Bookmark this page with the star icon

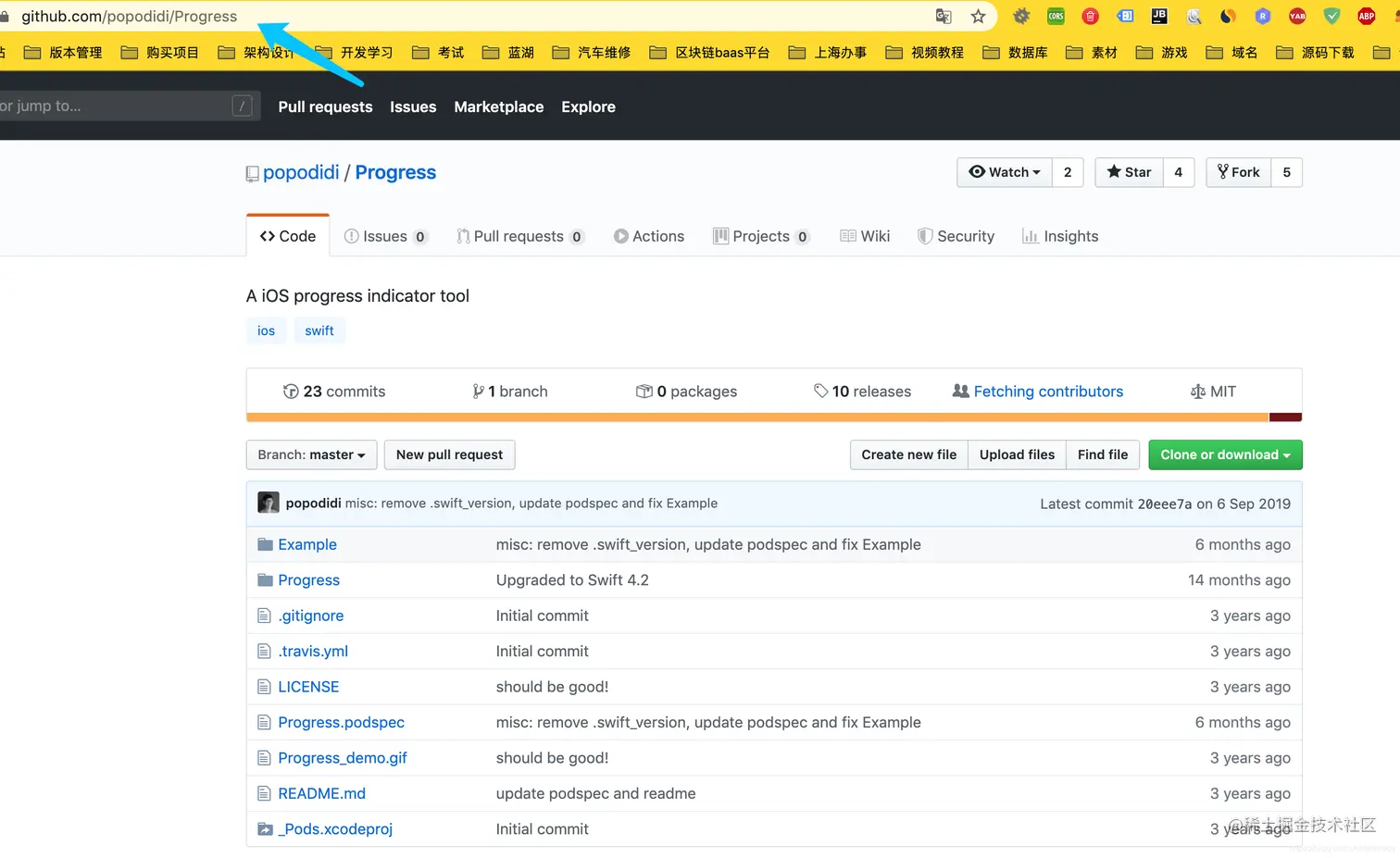[x=978, y=16]
